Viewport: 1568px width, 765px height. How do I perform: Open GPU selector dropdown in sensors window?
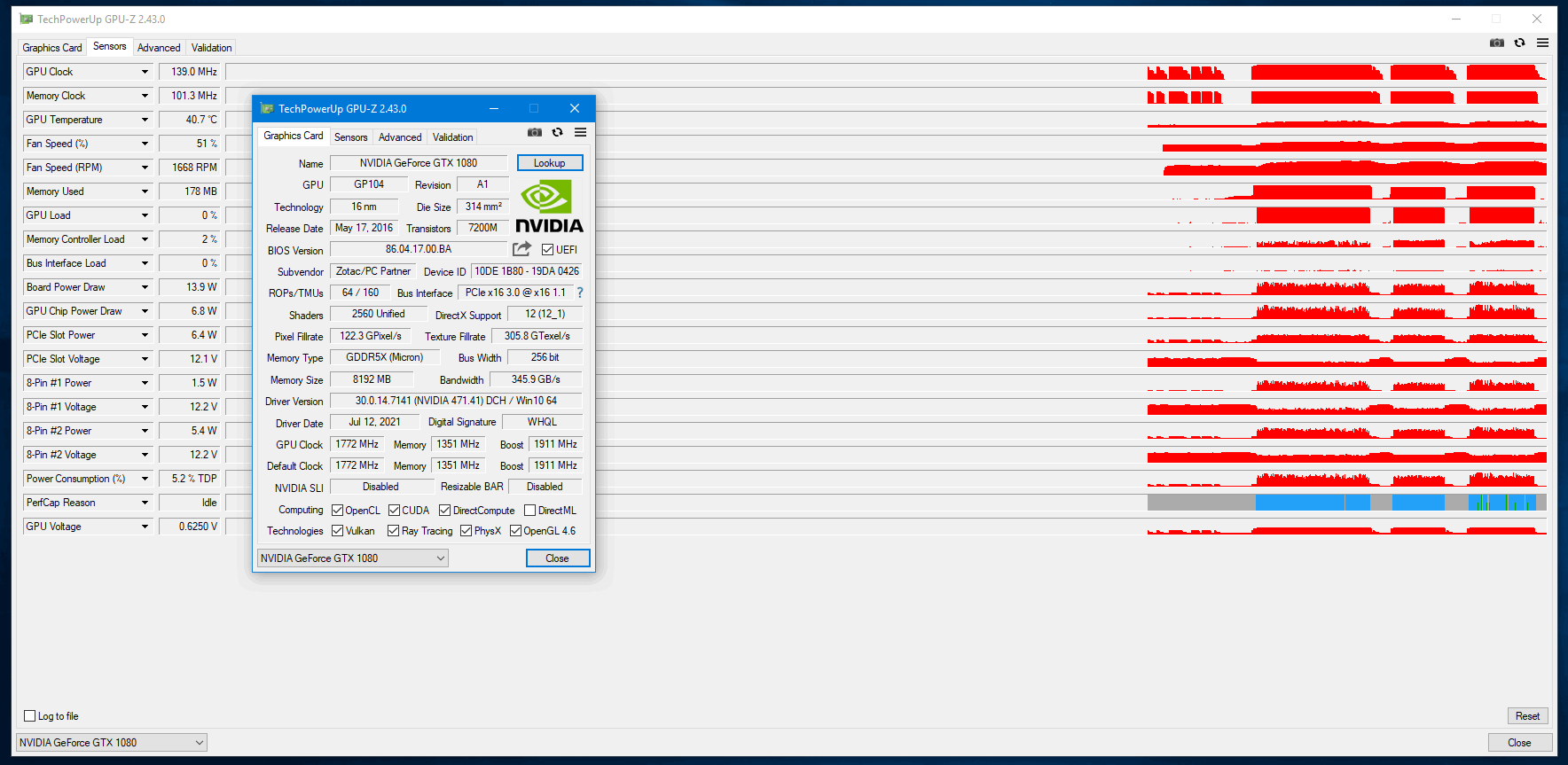point(112,742)
